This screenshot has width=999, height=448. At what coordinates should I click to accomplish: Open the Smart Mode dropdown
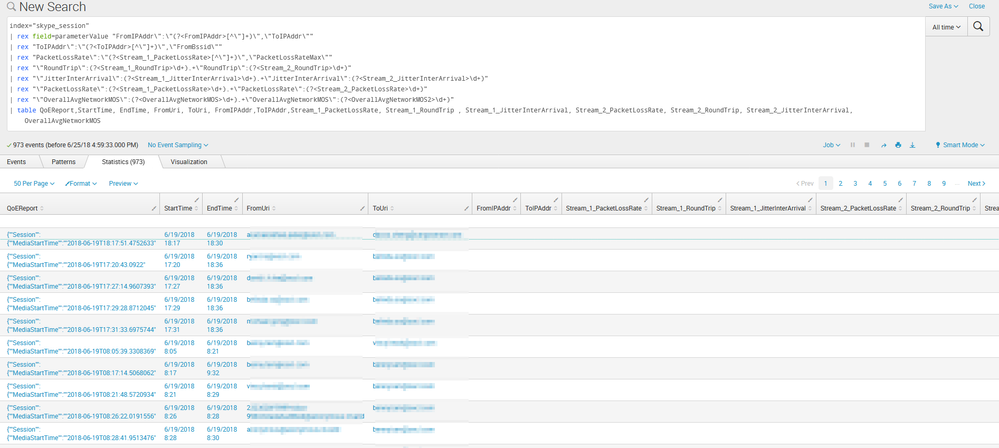960,145
